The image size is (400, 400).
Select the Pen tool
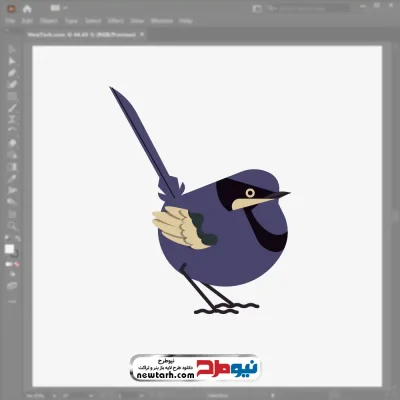12,73
